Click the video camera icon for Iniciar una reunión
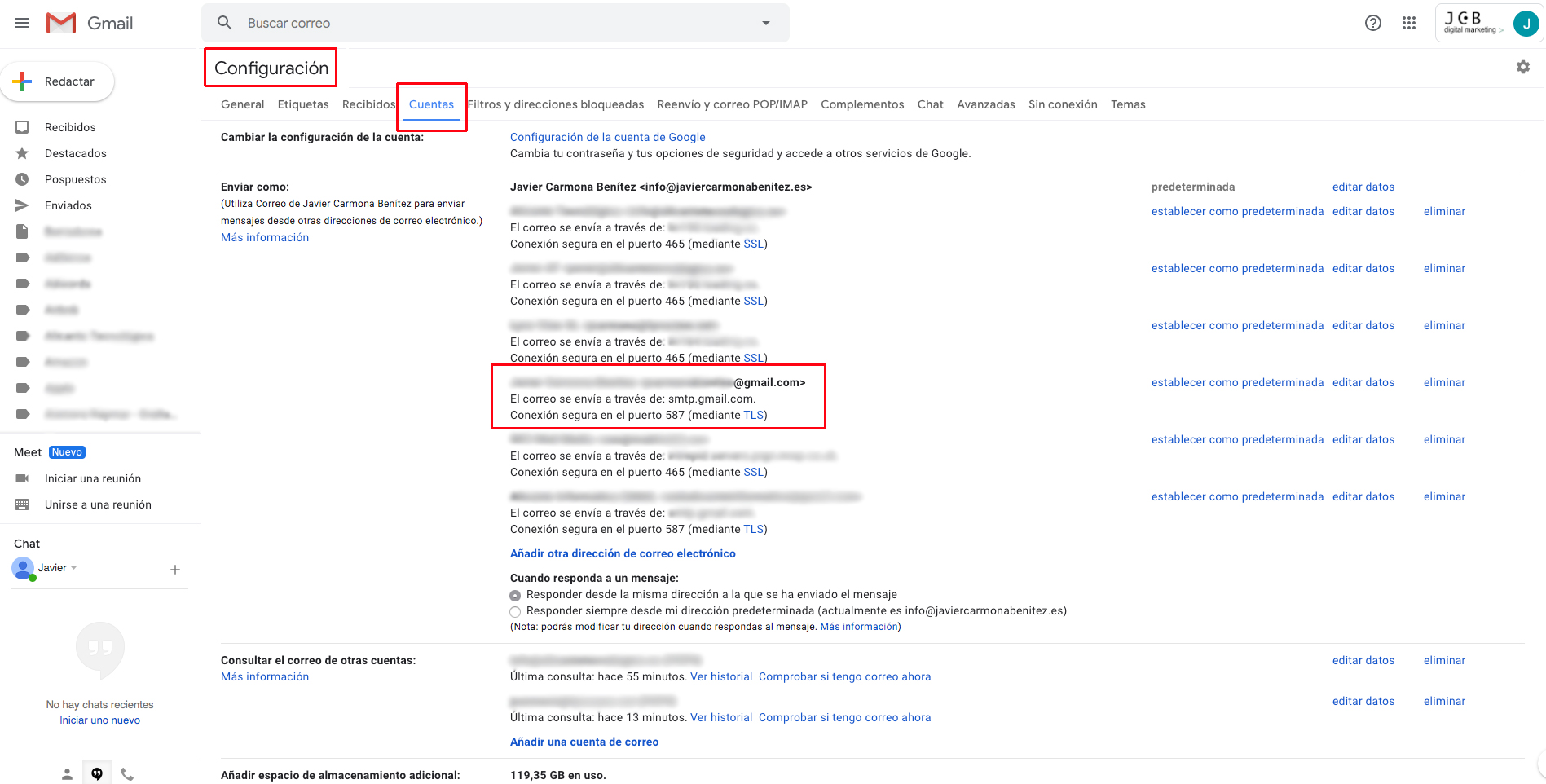Viewport: 1546px width, 784px height. pos(22,478)
